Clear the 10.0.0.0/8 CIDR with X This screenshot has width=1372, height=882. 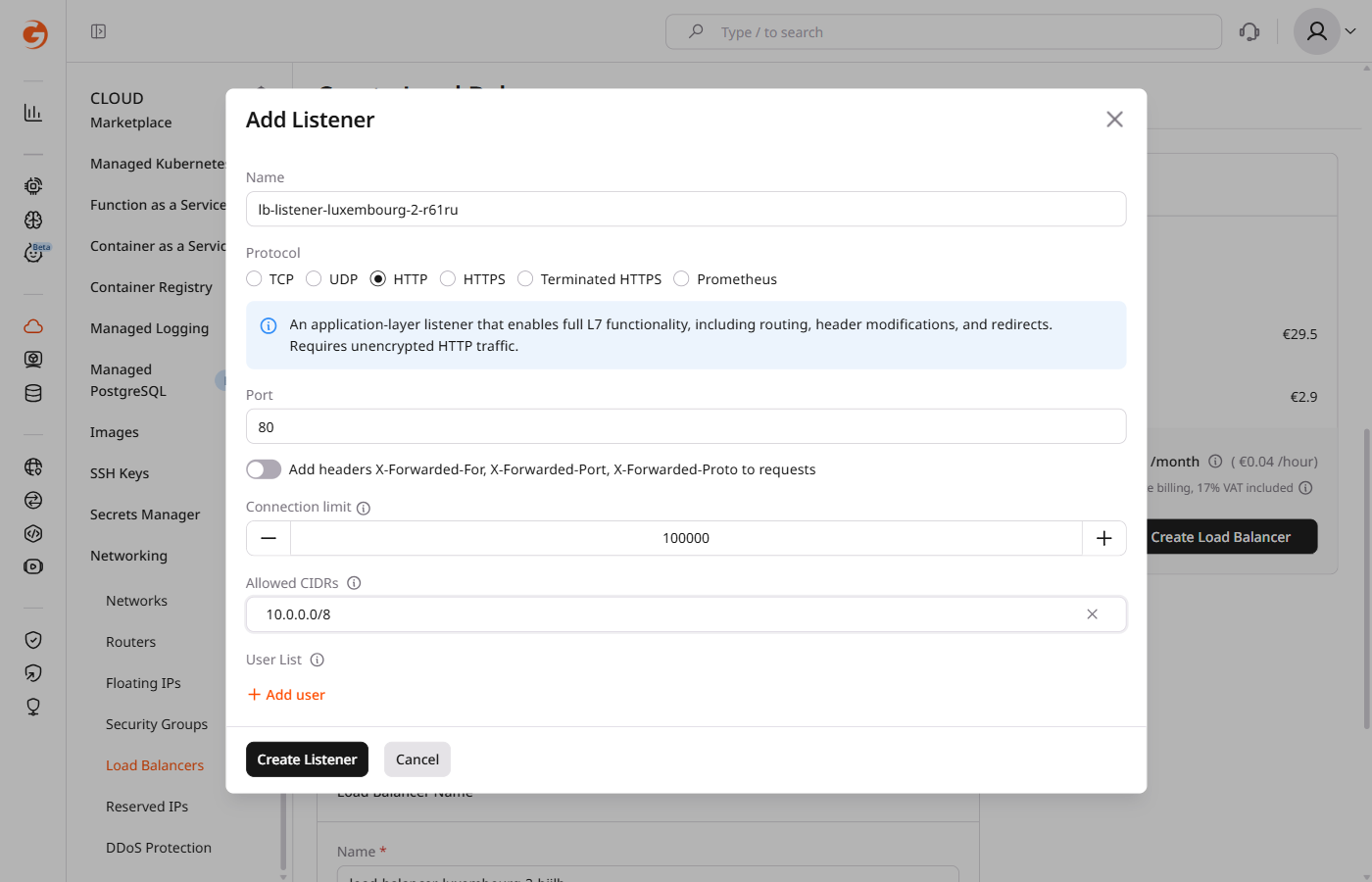tap(1092, 614)
